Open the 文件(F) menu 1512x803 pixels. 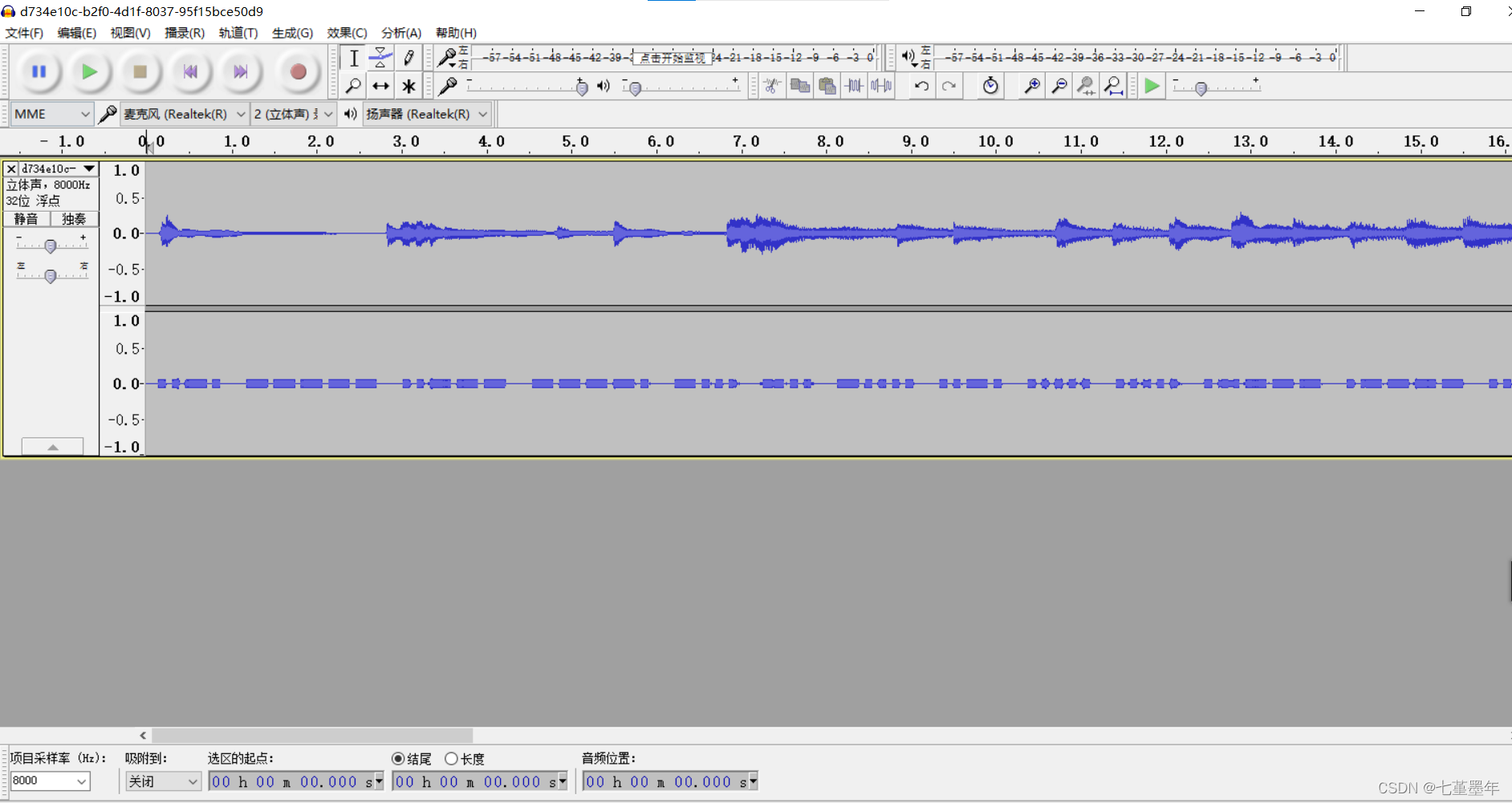tap(24, 33)
